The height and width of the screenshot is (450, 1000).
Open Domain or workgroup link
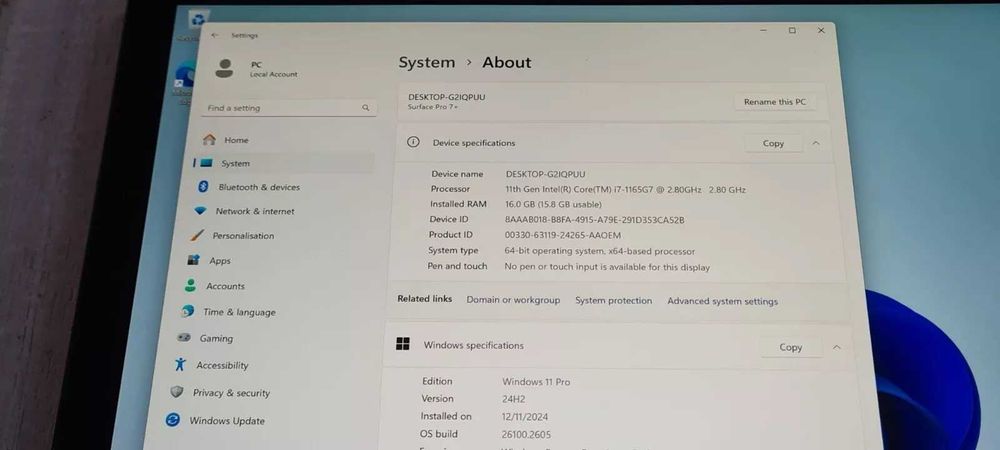coord(513,300)
